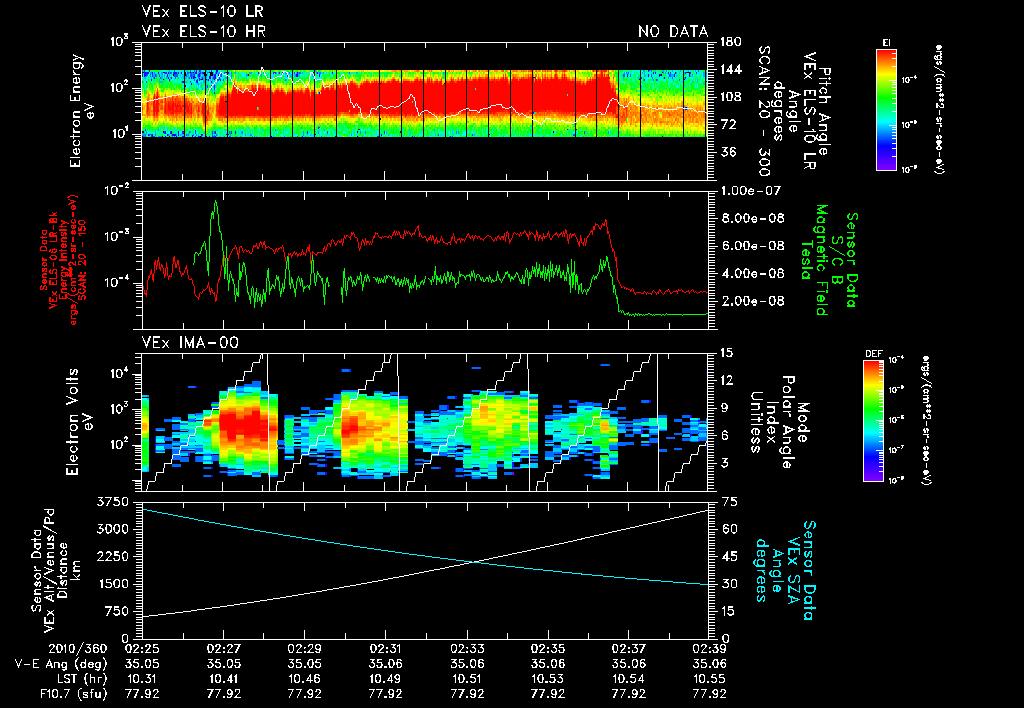Click the '8.00e-08' magnetic field tick
The width and height of the screenshot is (1024, 708).
752,218
